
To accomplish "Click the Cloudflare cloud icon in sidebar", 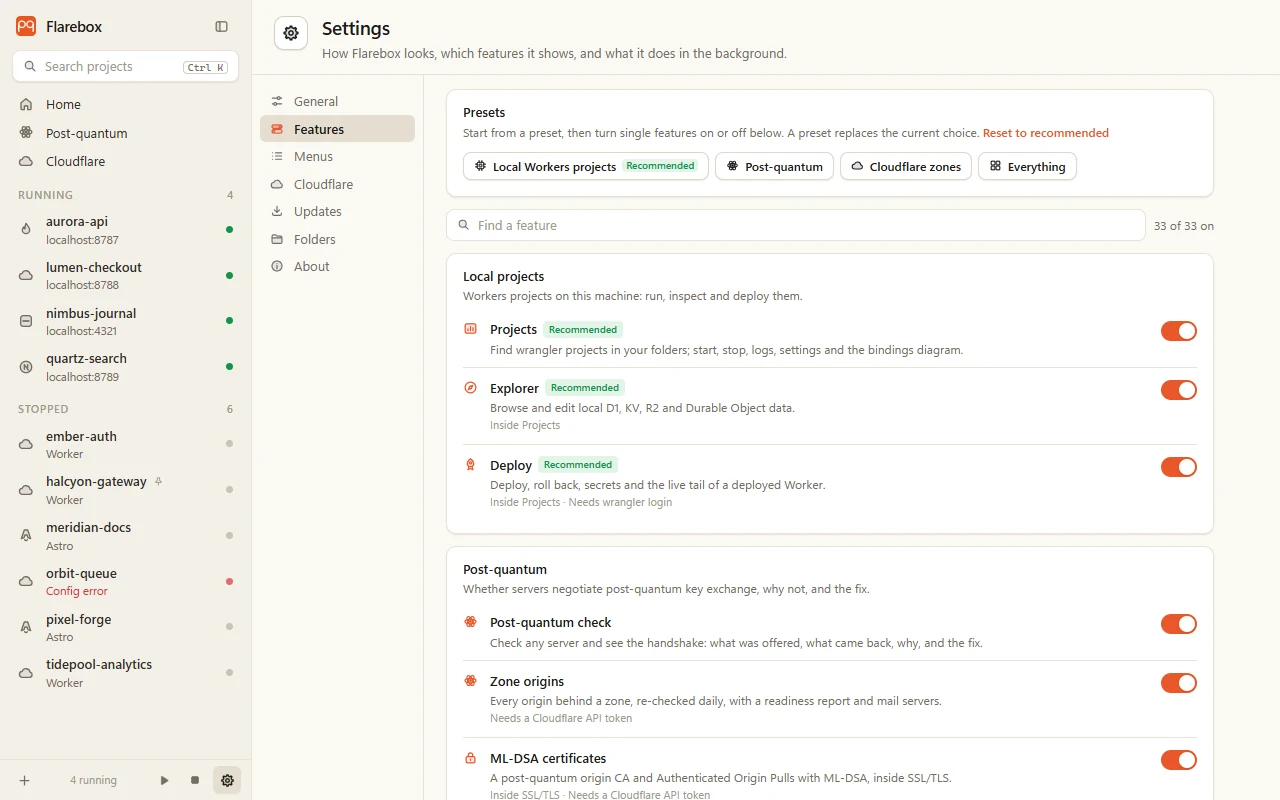I will point(26,161).
